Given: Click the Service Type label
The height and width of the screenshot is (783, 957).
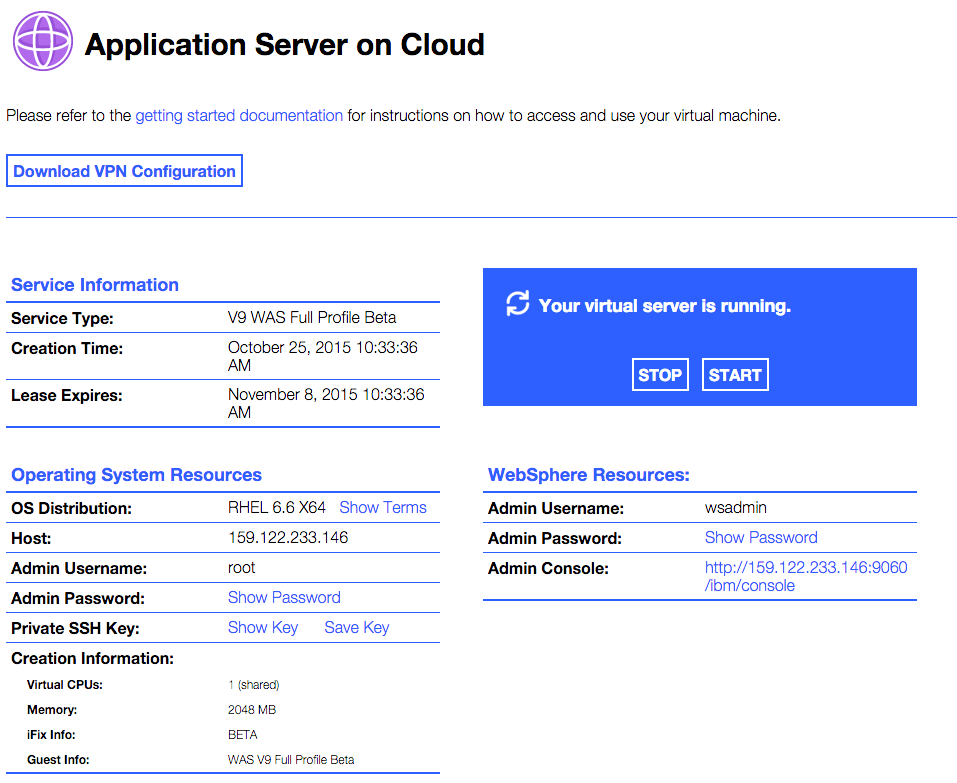Looking at the screenshot, I should [x=62, y=318].
